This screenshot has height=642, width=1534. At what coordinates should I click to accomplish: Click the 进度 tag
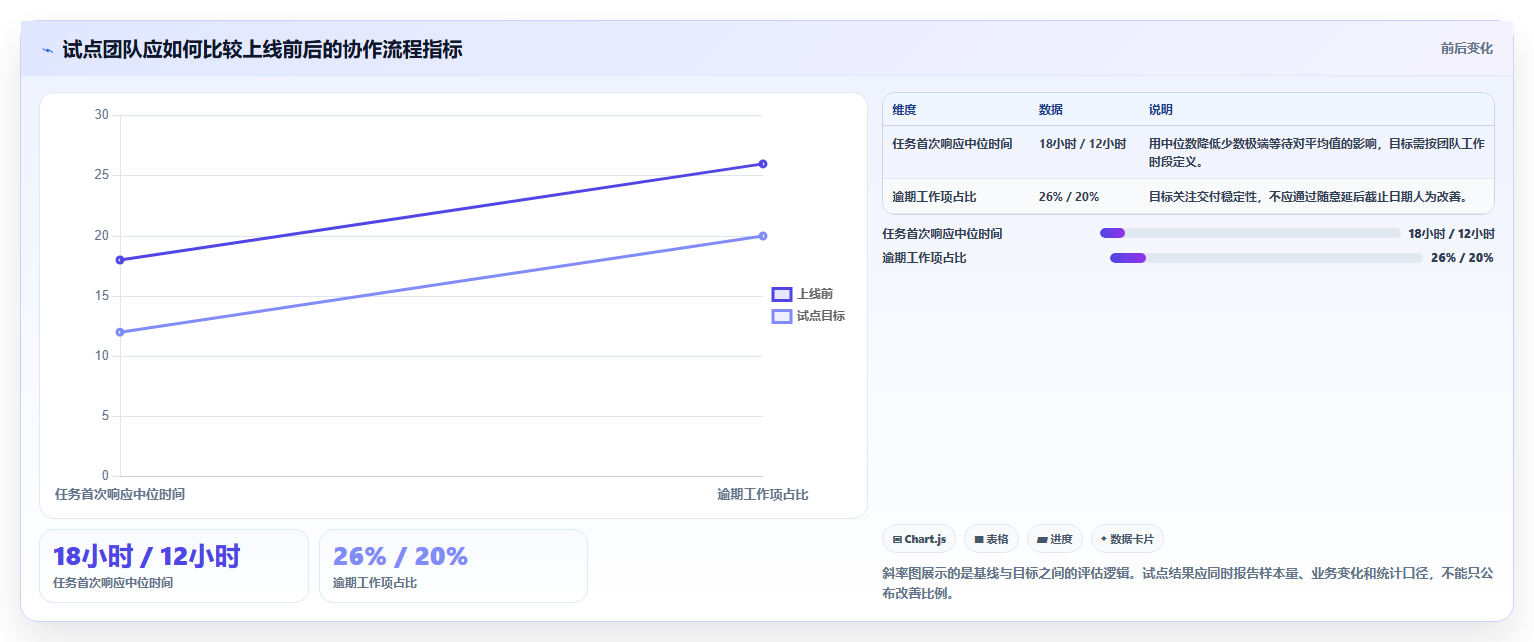[x=1054, y=539]
